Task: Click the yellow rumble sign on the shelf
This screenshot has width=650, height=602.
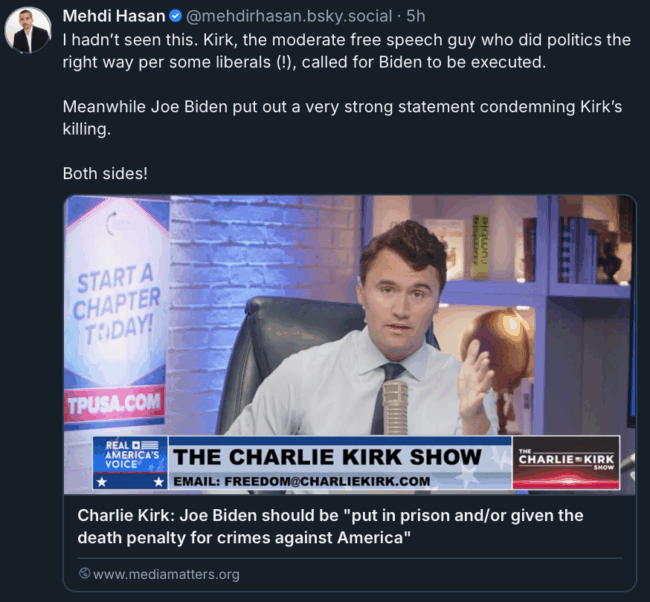Action: pyautogui.click(x=480, y=247)
